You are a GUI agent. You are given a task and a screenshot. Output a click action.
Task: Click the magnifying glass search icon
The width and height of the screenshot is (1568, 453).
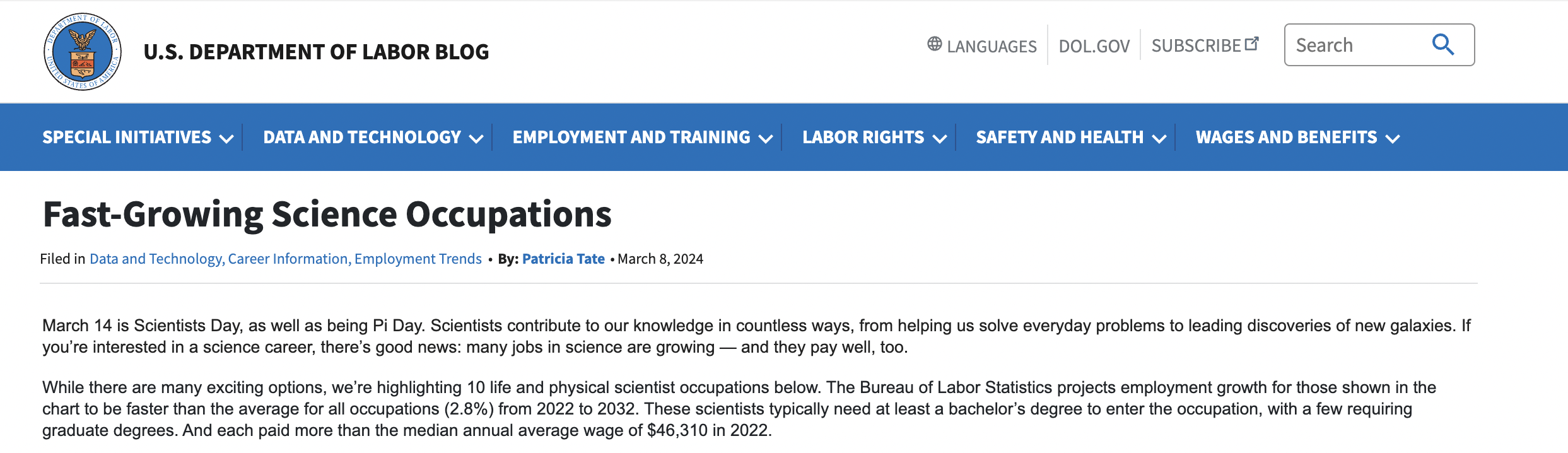click(1442, 45)
